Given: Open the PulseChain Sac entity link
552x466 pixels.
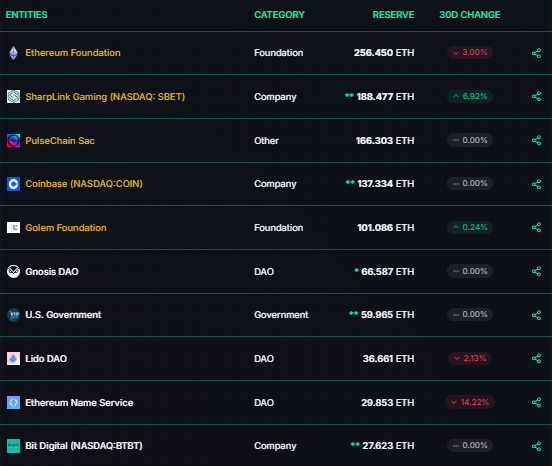Looking at the screenshot, I should click(60, 141).
